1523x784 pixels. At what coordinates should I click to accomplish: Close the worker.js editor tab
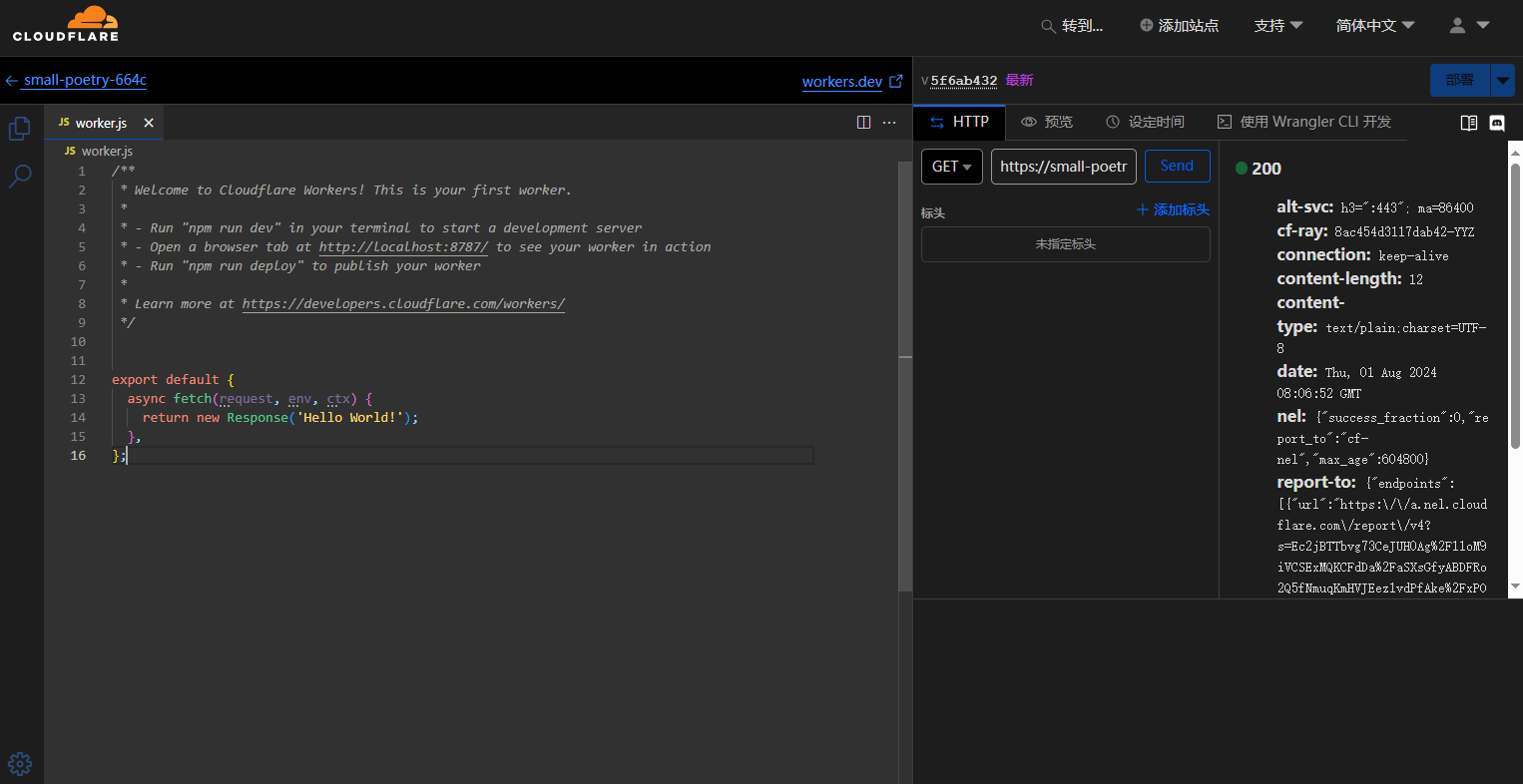click(x=149, y=123)
